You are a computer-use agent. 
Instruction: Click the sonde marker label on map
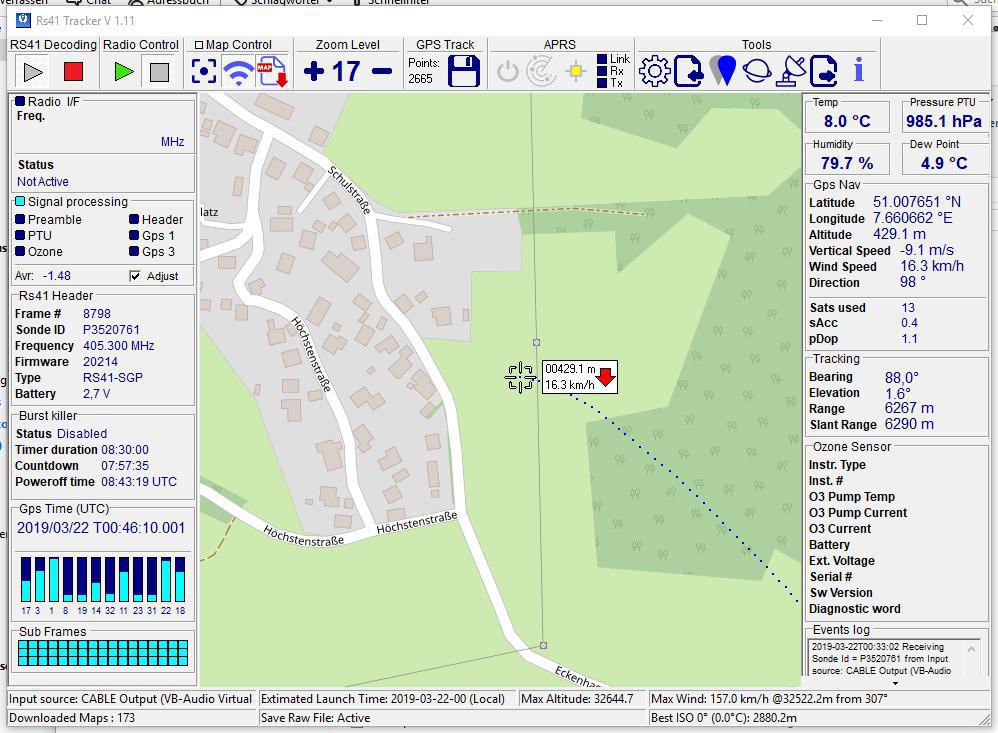click(x=579, y=377)
